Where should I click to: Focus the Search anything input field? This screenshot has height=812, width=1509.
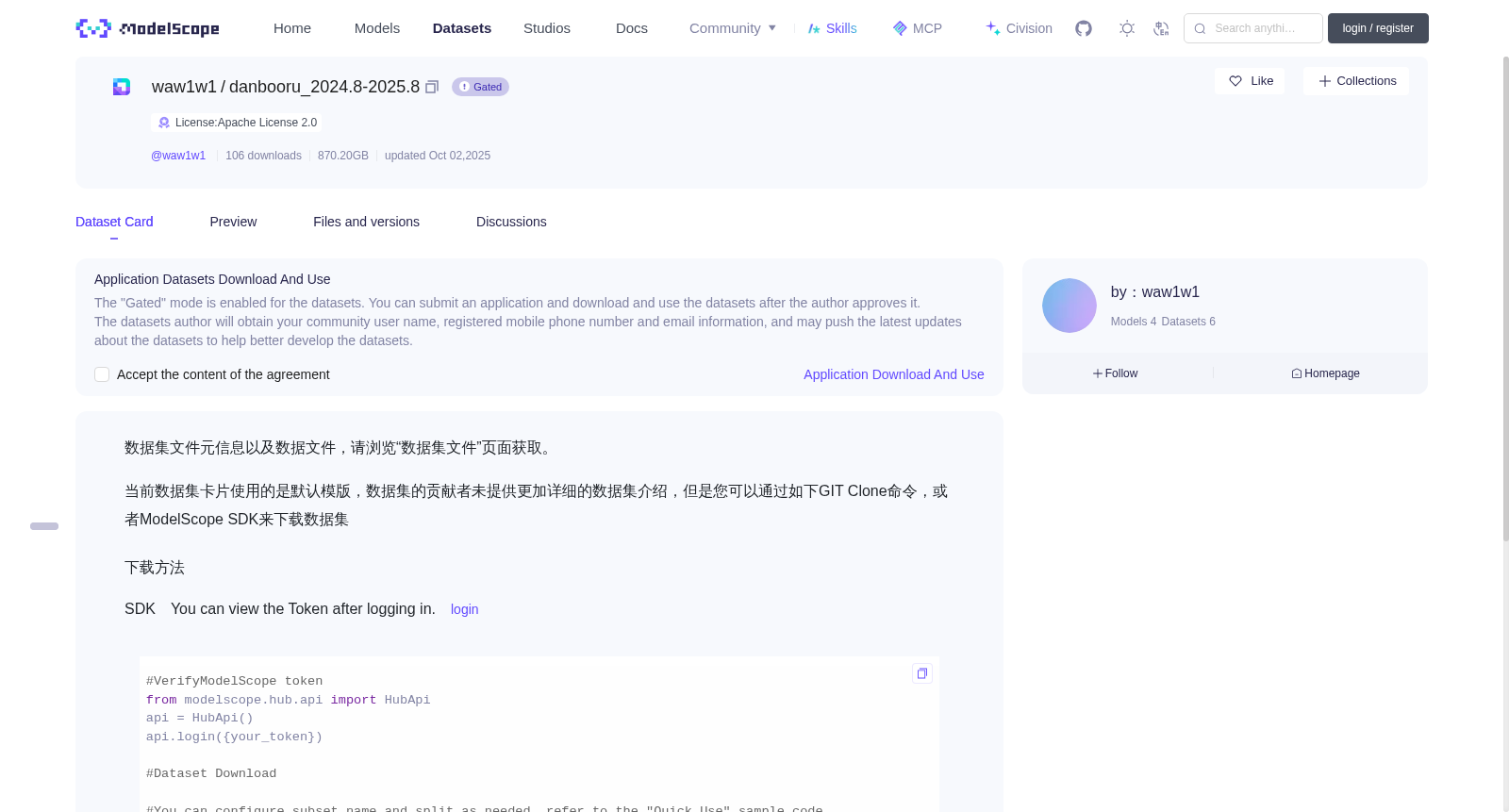(1253, 28)
